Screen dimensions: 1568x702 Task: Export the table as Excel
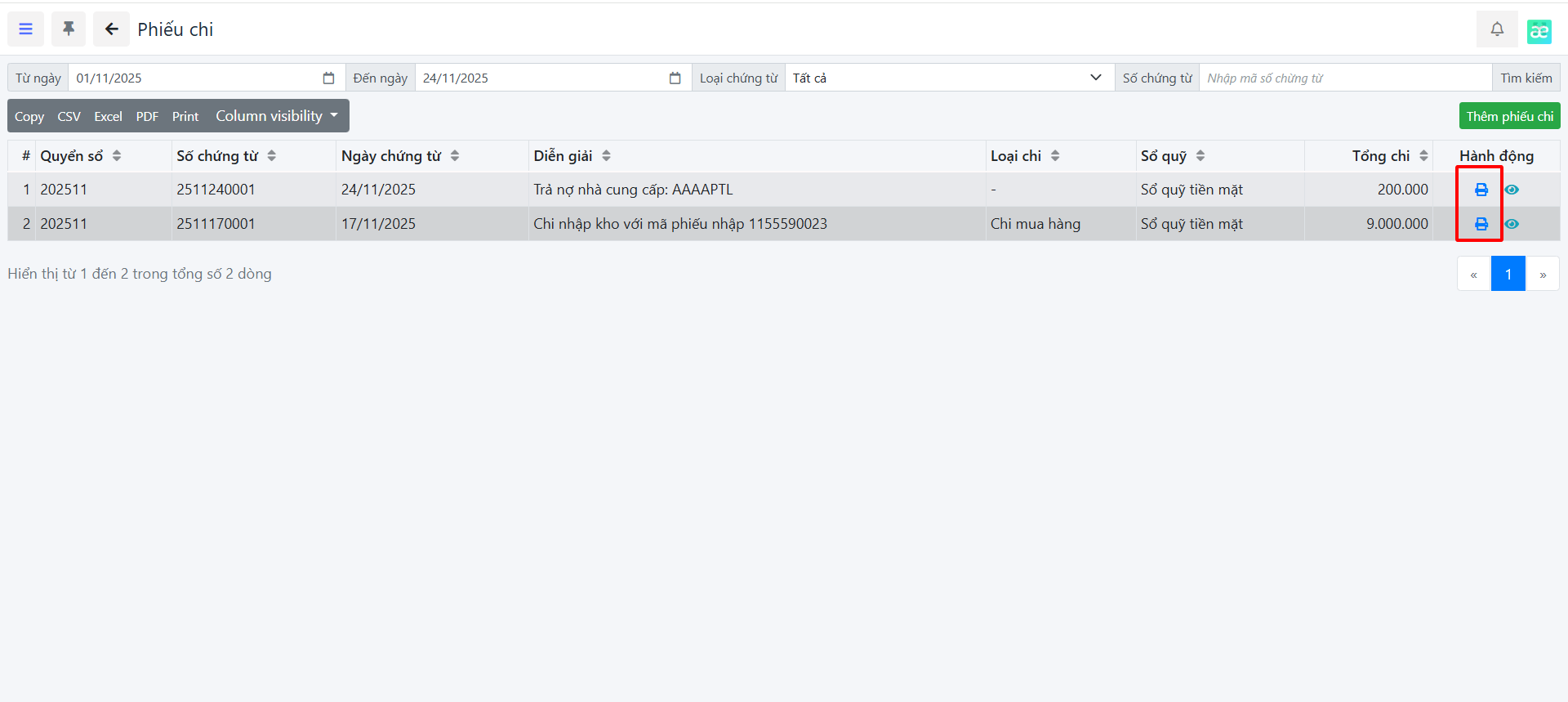[x=108, y=117]
